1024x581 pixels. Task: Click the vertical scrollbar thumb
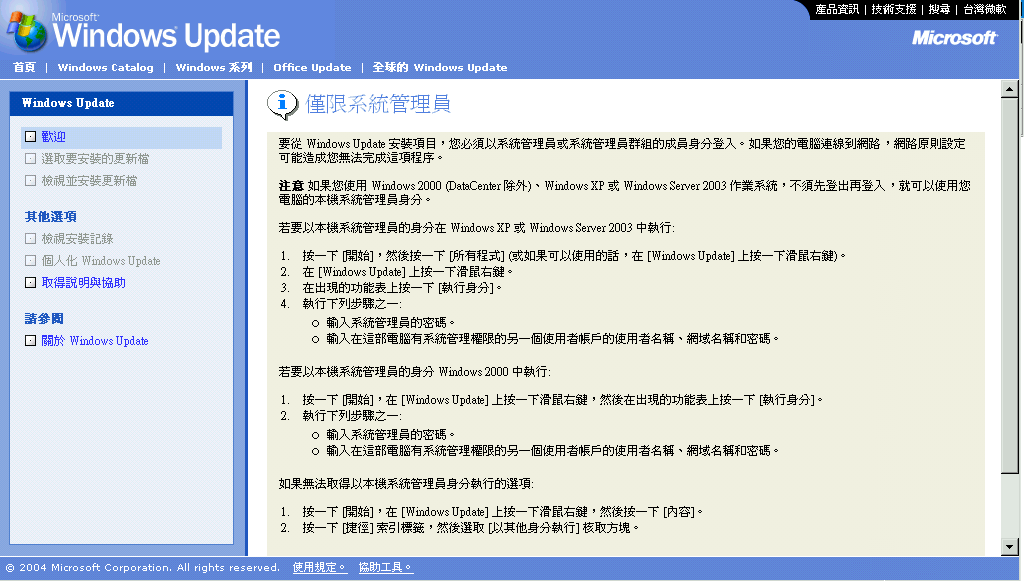pyautogui.click(x=1010, y=285)
